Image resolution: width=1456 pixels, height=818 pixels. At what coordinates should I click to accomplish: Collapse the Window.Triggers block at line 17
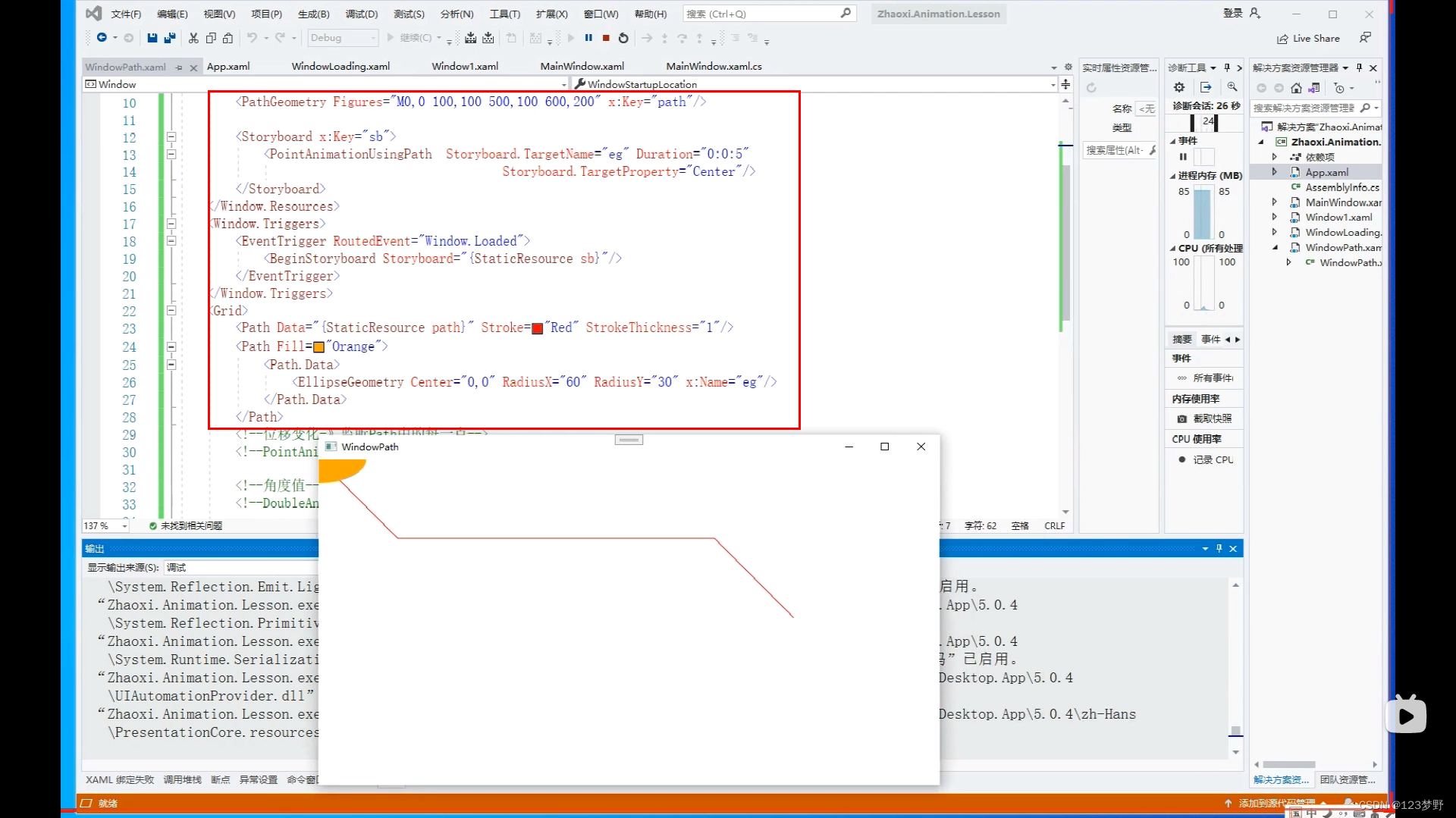(171, 224)
